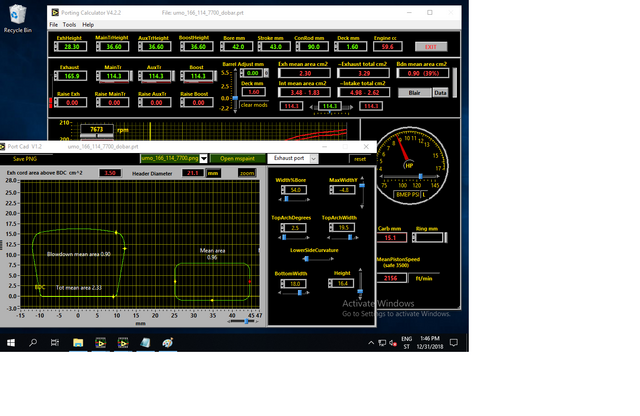Click the LowerSideCurvature slider

tap(318, 259)
